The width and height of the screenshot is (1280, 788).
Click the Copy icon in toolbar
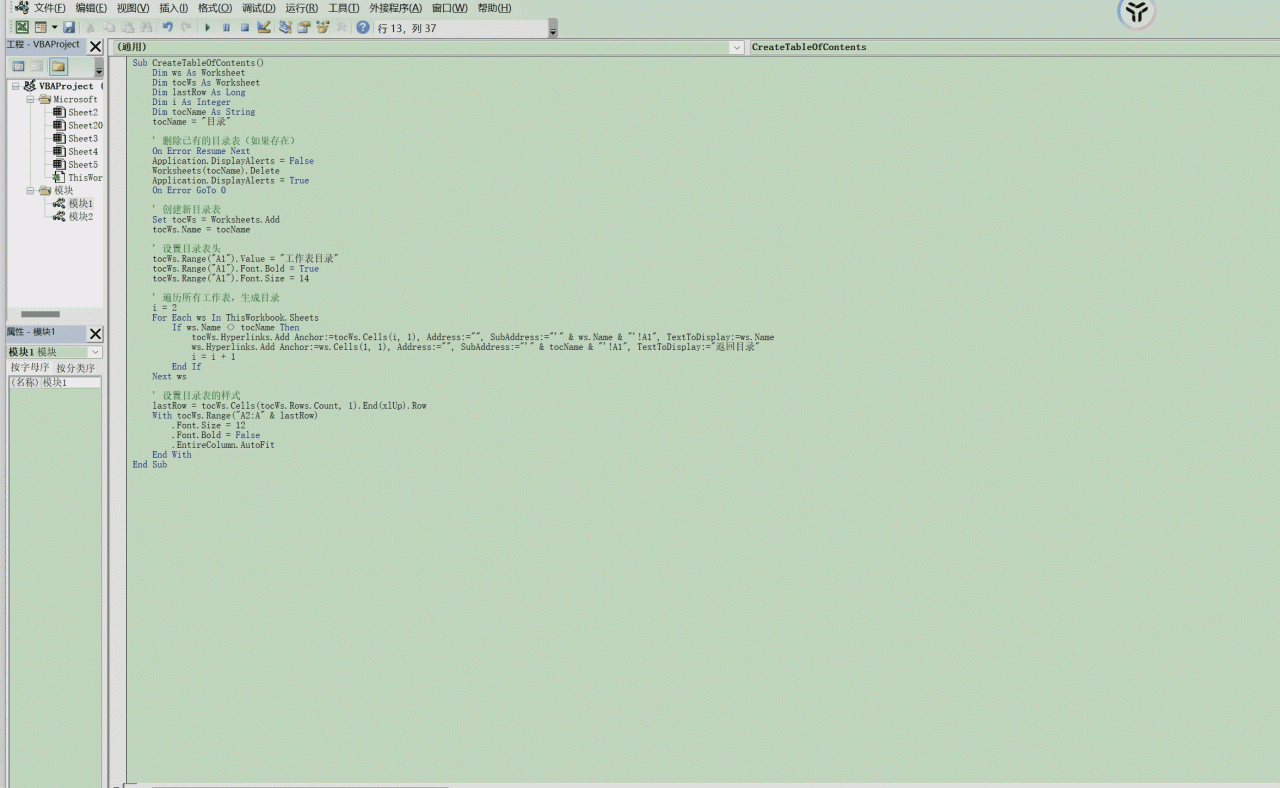pos(110,28)
